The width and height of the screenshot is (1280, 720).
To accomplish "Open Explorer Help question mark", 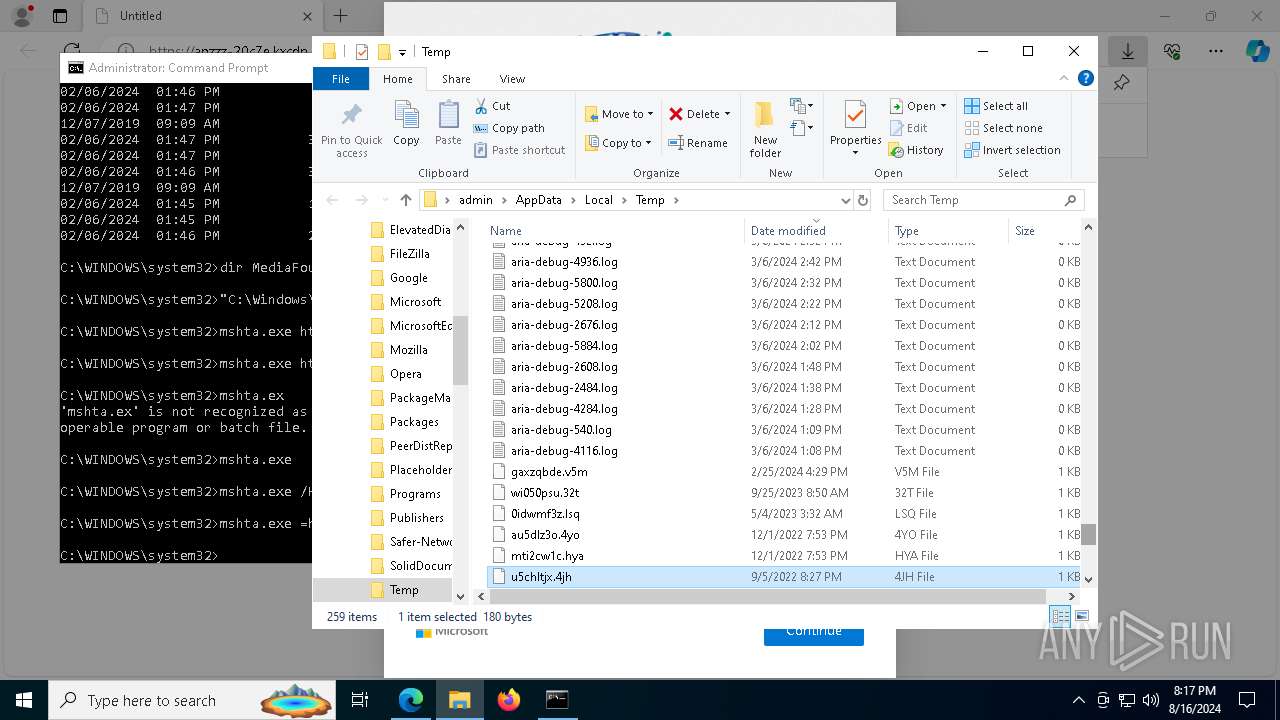I will pyautogui.click(x=1085, y=79).
